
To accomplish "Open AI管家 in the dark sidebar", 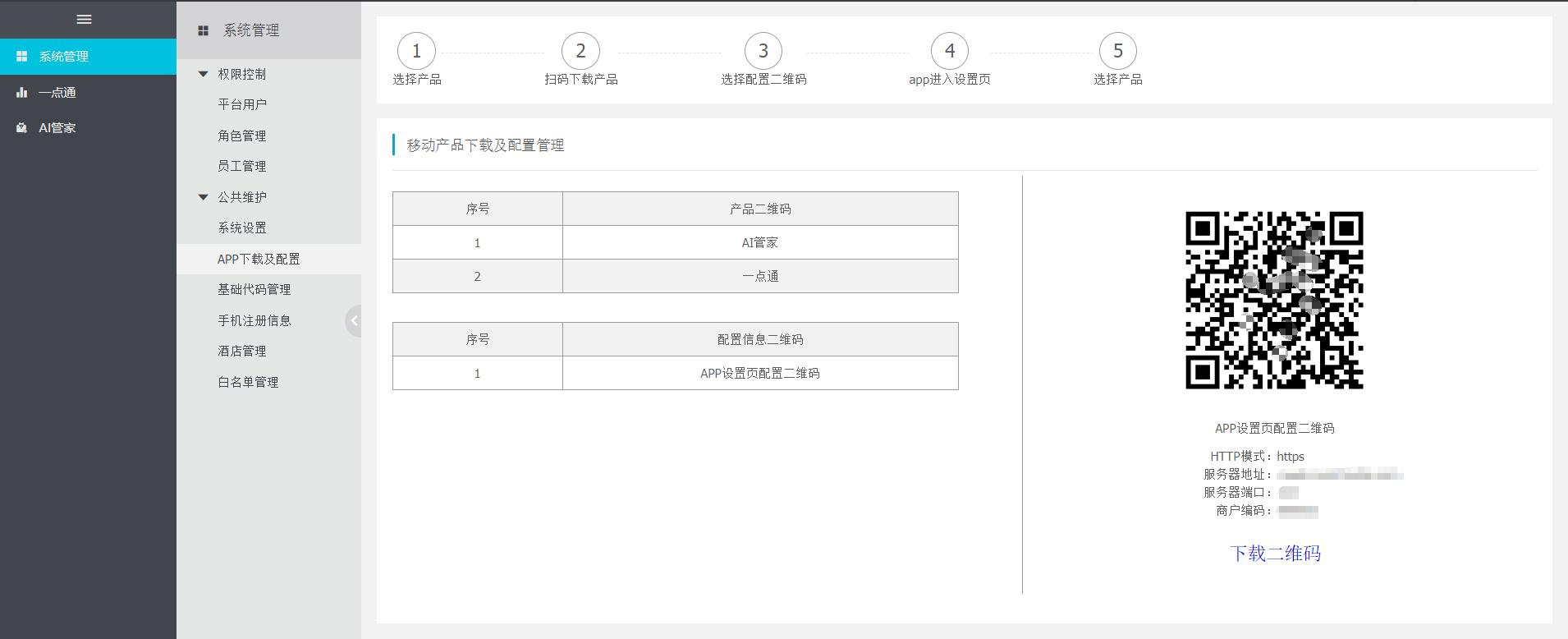I will click(x=88, y=128).
